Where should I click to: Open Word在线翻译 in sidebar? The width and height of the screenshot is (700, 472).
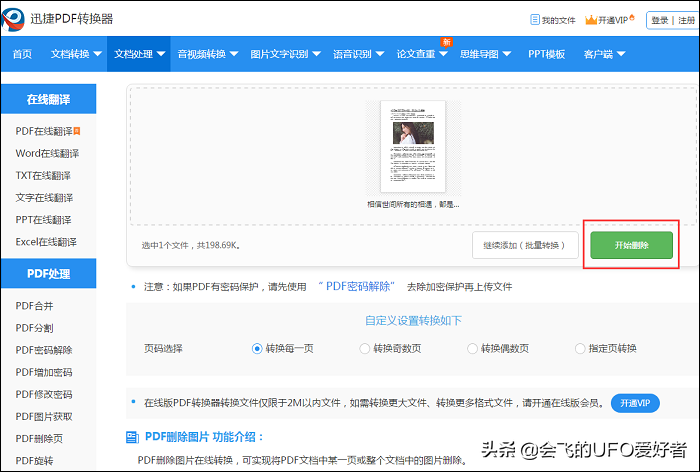tap(47, 153)
